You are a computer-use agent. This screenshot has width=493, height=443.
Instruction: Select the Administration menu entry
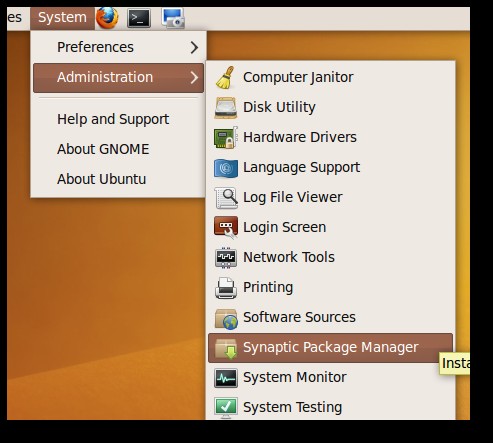pyautogui.click(x=118, y=78)
